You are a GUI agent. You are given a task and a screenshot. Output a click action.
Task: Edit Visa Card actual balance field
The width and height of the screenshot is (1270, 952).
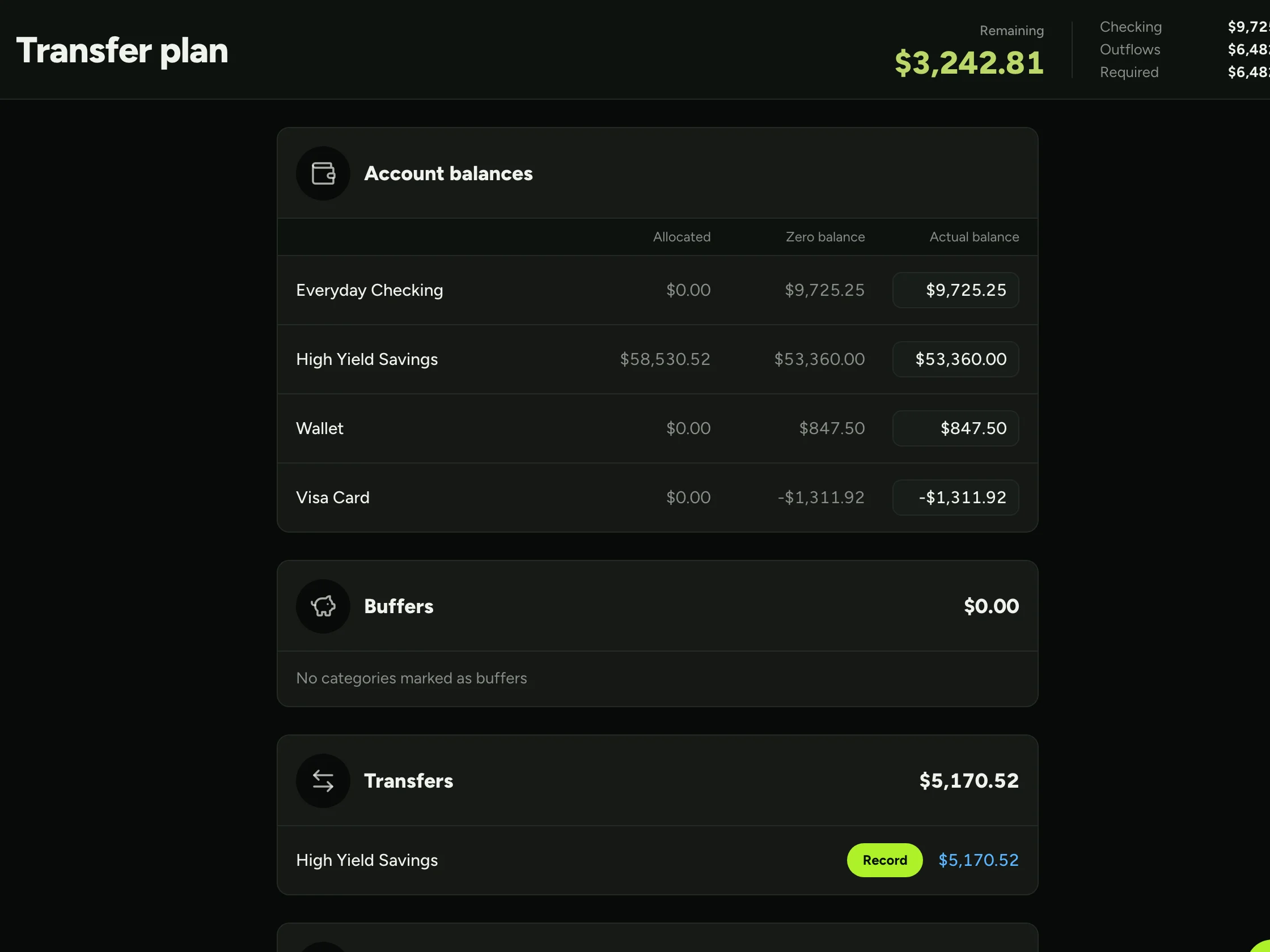click(x=955, y=498)
